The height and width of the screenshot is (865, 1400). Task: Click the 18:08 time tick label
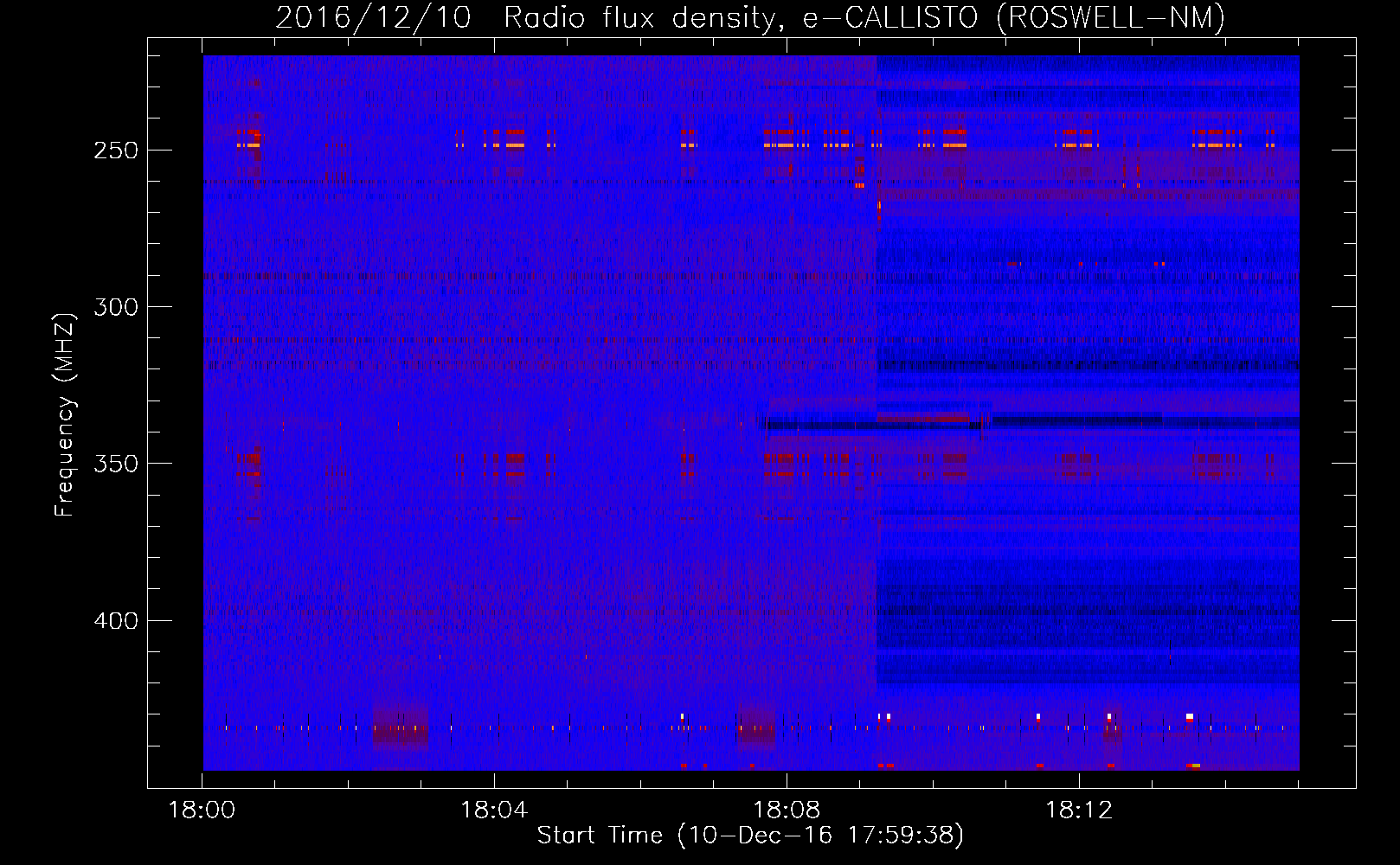787,811
